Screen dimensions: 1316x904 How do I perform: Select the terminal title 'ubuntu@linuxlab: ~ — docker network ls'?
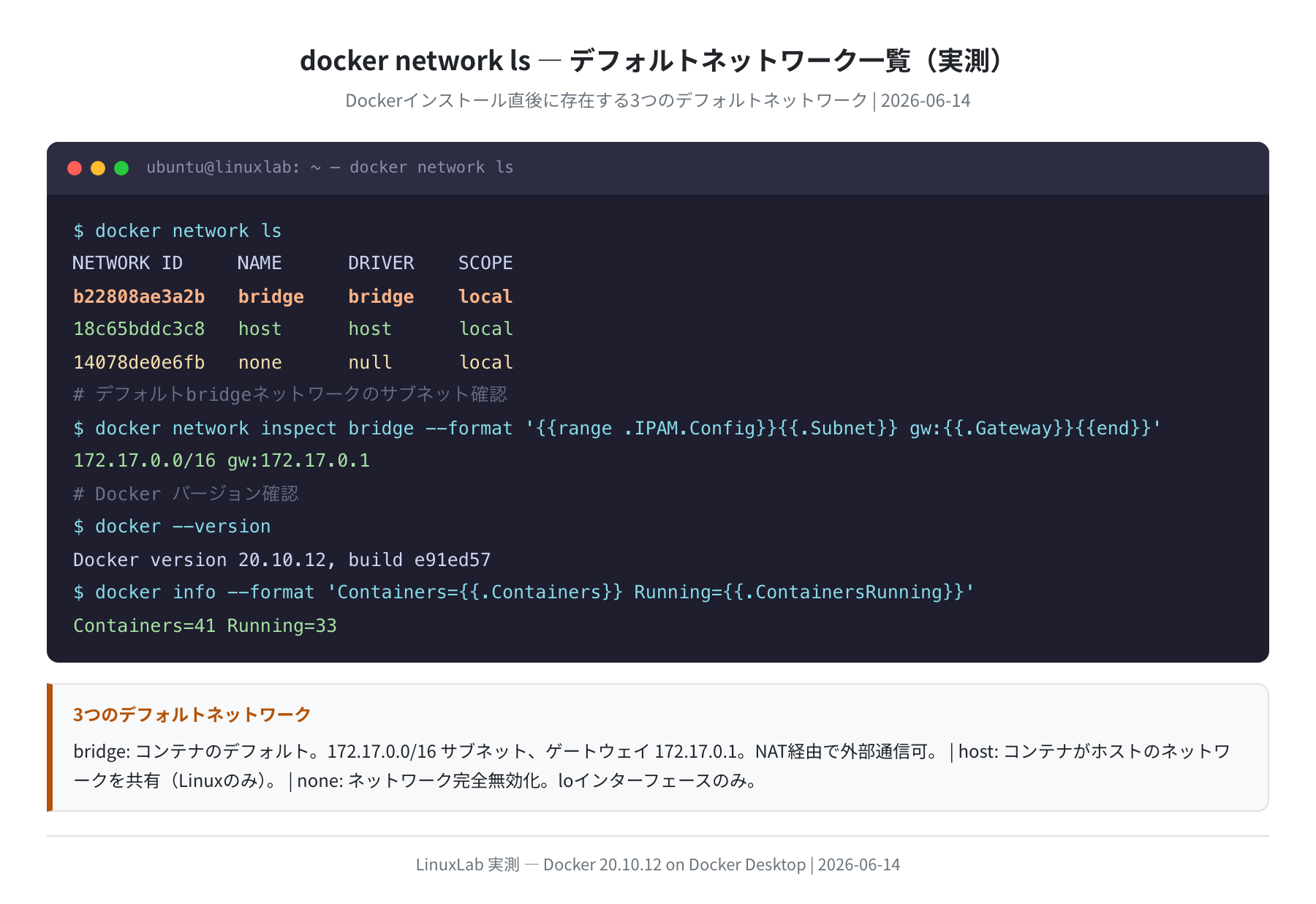330,167
